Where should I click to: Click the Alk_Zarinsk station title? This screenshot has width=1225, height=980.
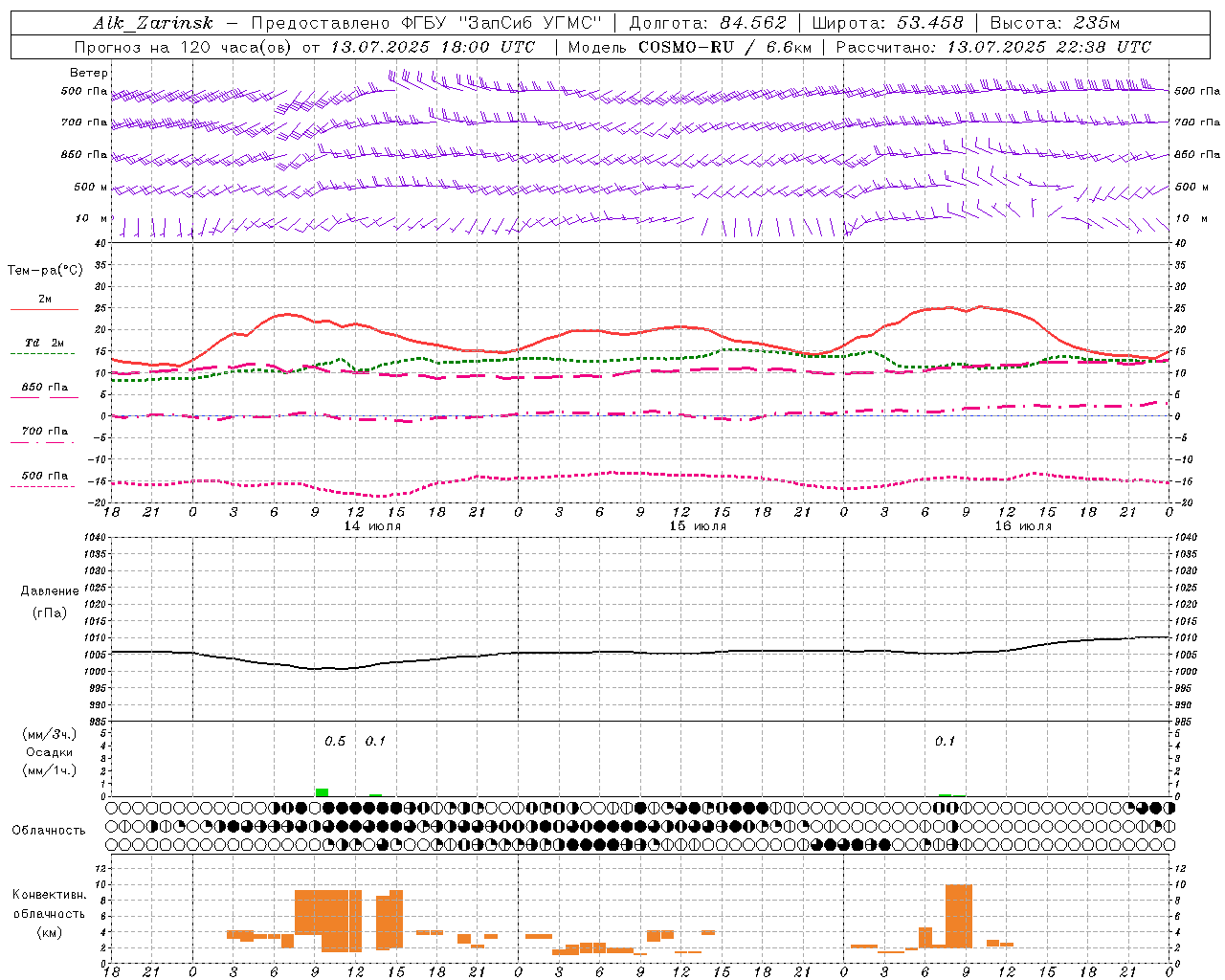pyautogui.click(x=153, y=24)
